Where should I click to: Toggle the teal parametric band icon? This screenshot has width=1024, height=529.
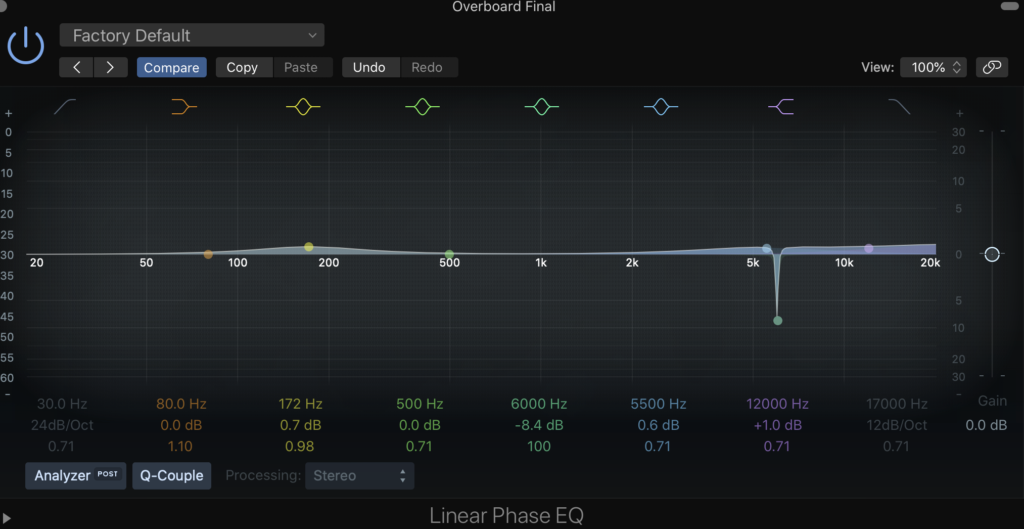[x=542, y=107]
